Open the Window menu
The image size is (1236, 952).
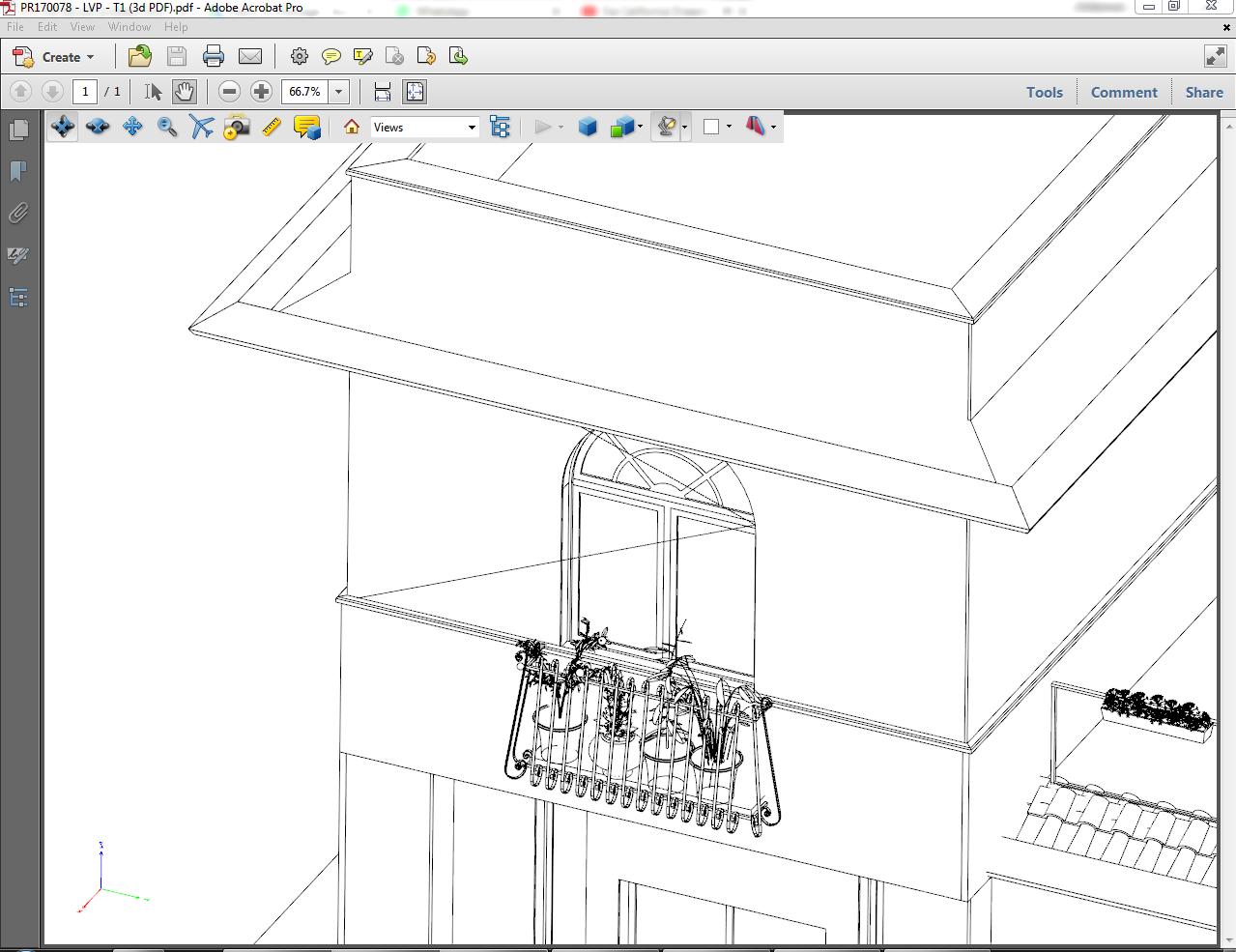[129, 26]
